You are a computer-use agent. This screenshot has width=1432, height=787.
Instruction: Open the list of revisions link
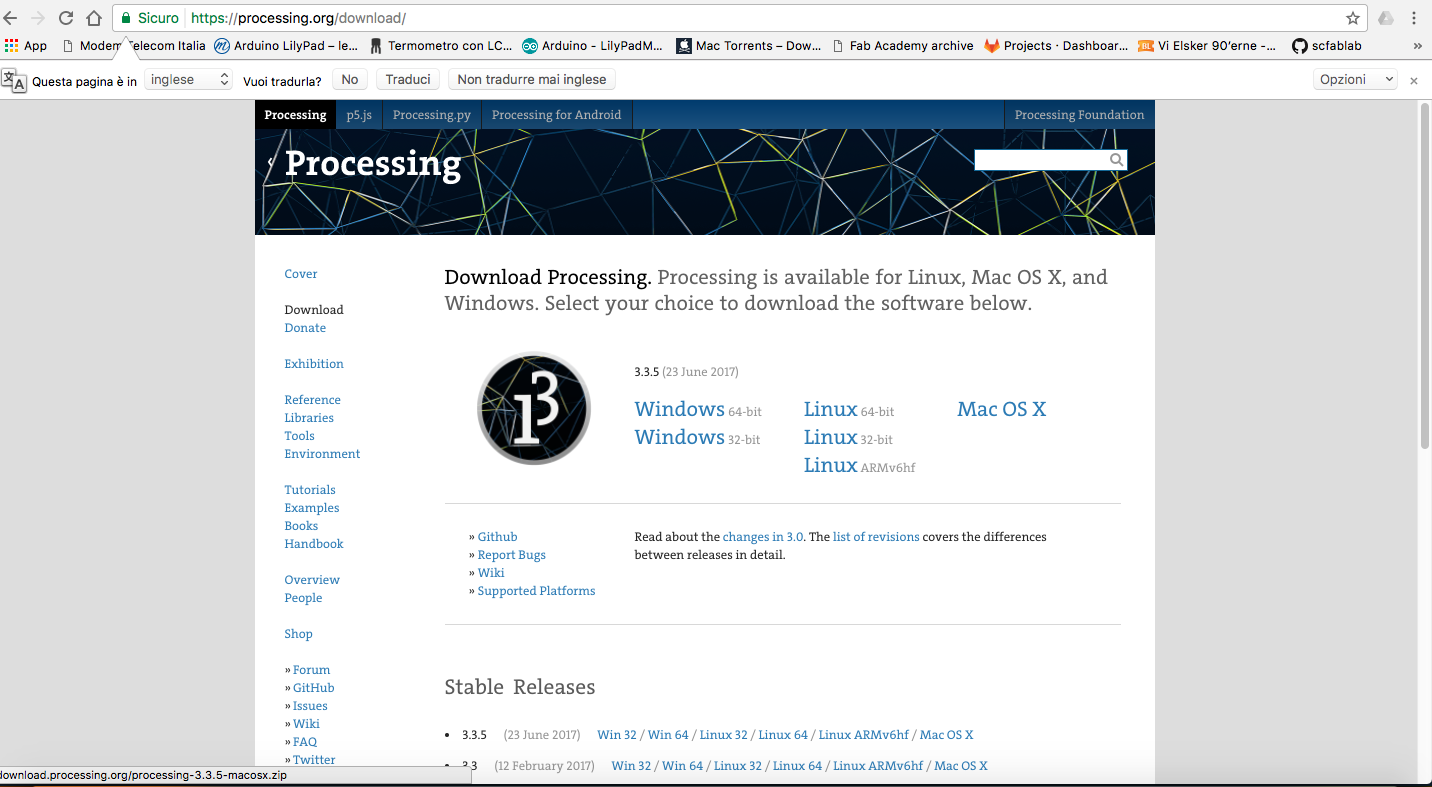pyautogui.click(x=876, y=537)
